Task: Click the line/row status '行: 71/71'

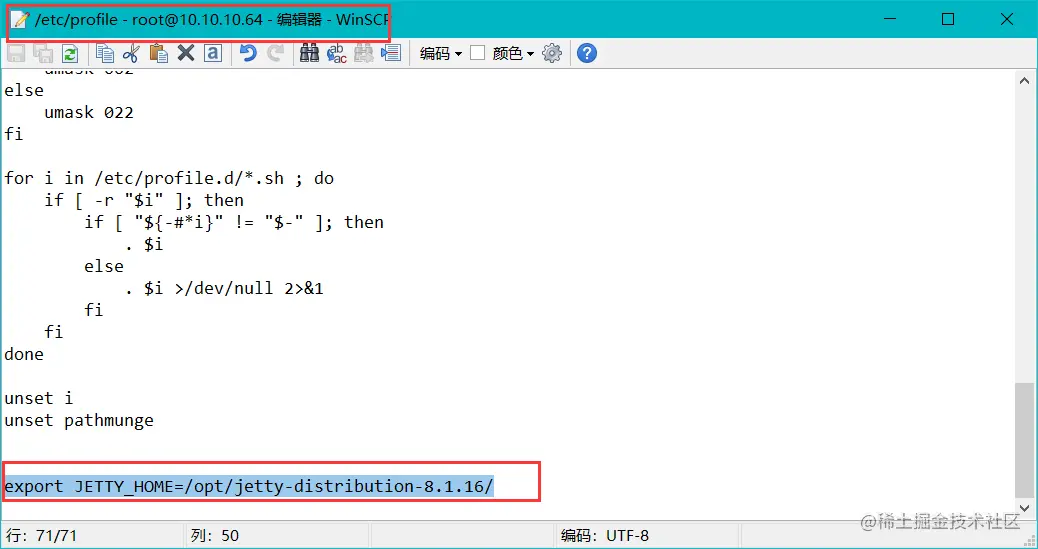Action: coord(41,536)
